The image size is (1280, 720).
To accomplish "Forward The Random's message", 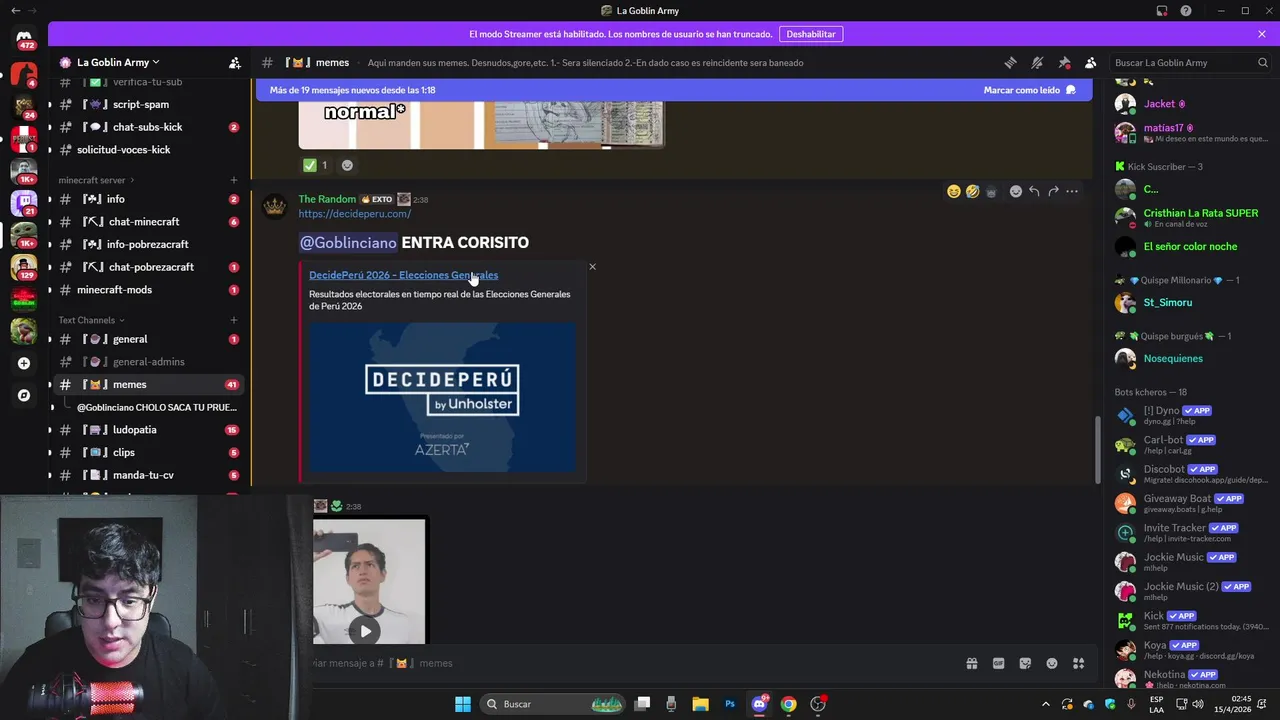I will click(x=1053, y=191).
